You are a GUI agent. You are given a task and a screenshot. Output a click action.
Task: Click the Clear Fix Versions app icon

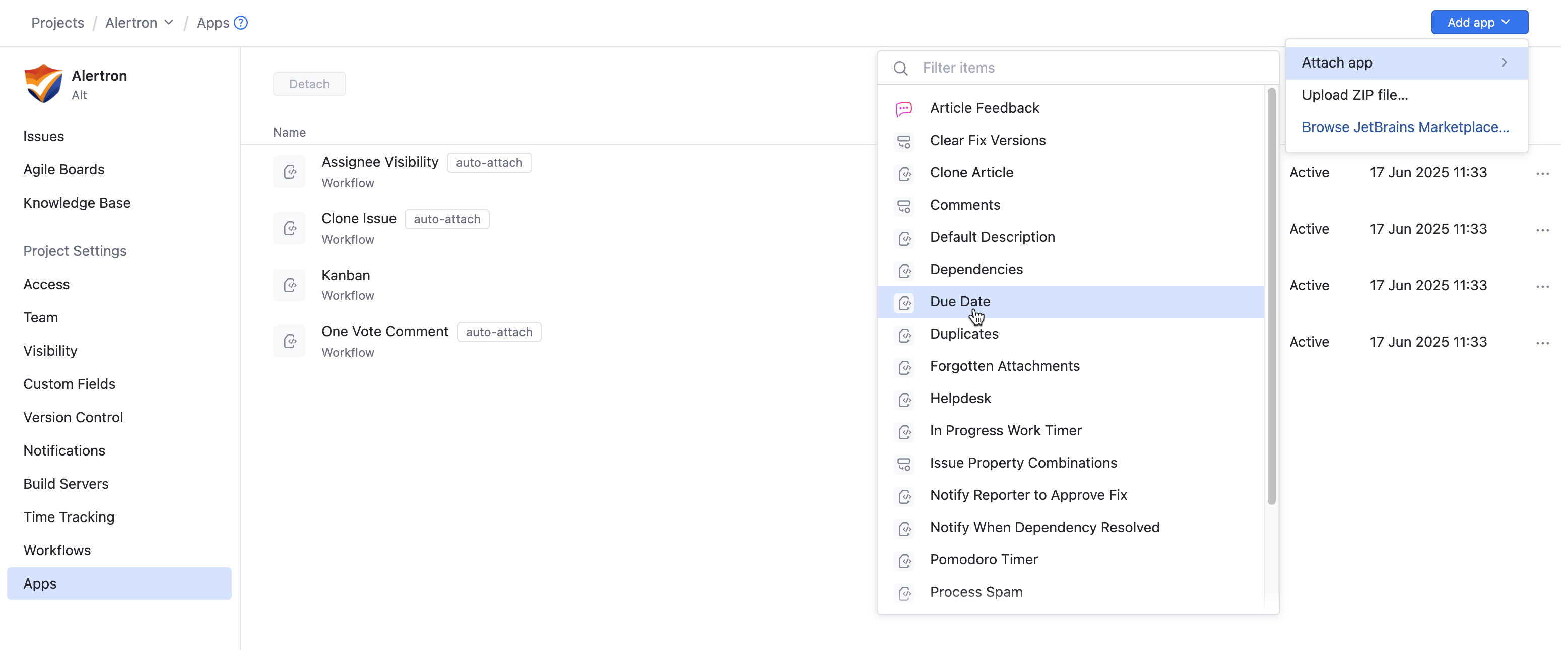pyautogui.click(x=904, y=141)
